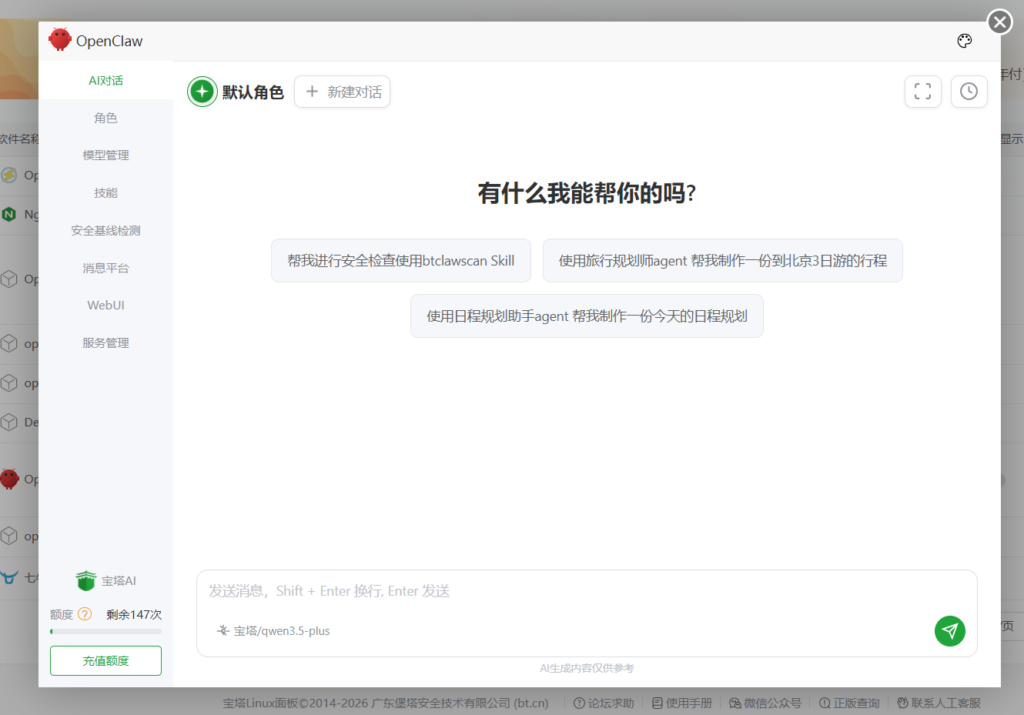
Task: Toggle fullscreen mode for the chat window
Action: (922, 91)
